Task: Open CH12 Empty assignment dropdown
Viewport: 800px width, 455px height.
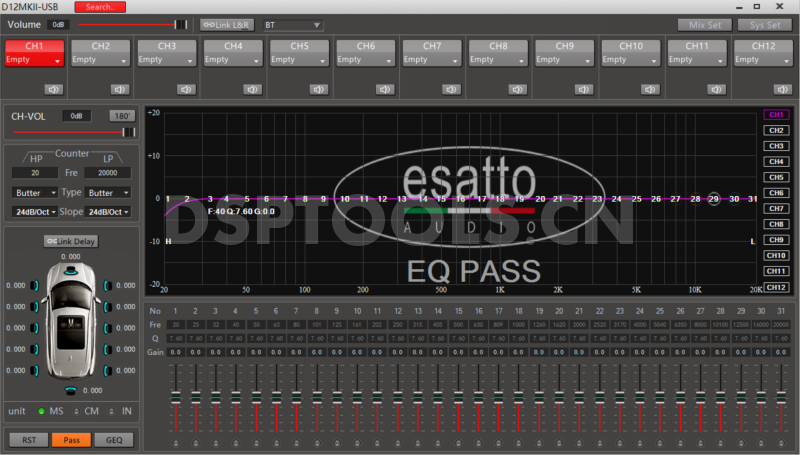Action: pos(764,60)
